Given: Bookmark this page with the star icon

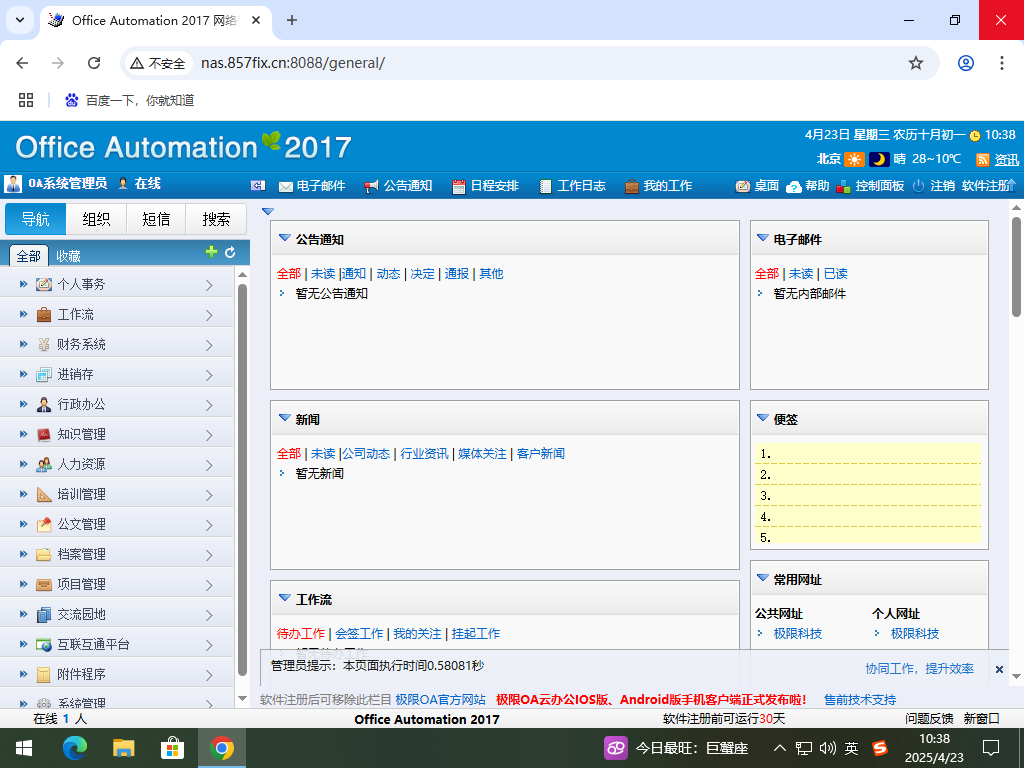Looking at the screenshot, I should coord(916,63).
